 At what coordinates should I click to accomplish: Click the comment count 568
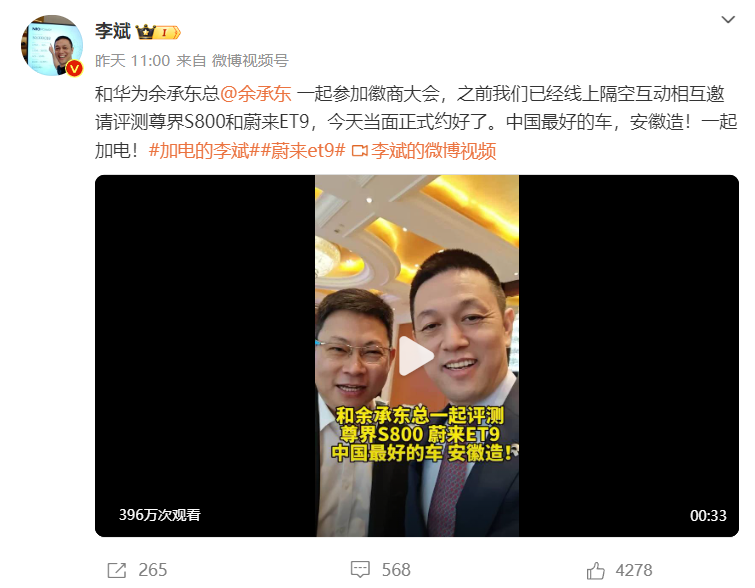click(x=396, y=570)
